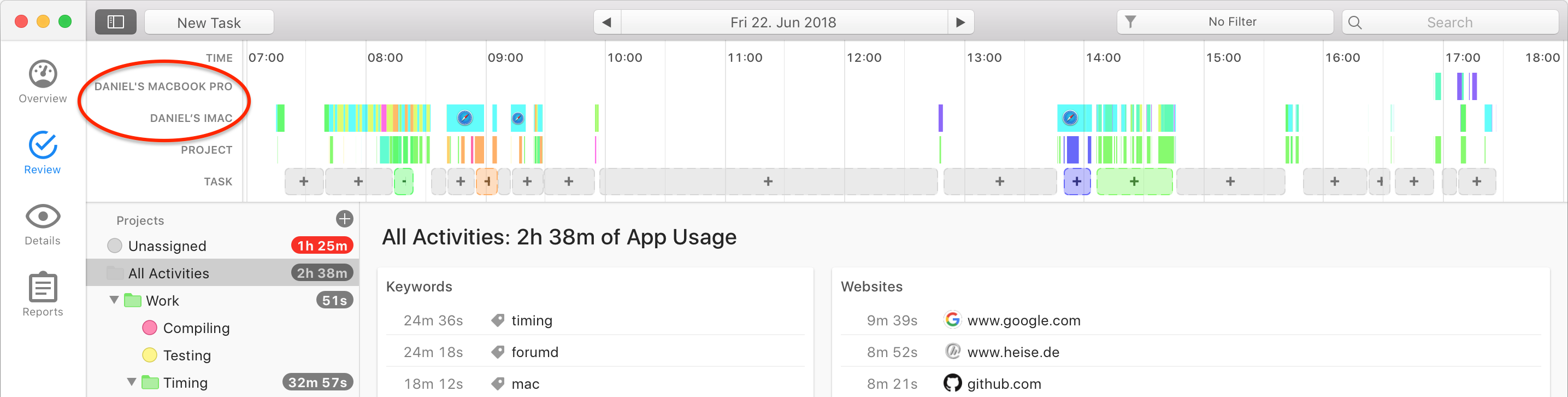Toggle the sidebar with the toolbar button
The width and height of the screenshot is (1568, 397).
(x=116, y=21)
